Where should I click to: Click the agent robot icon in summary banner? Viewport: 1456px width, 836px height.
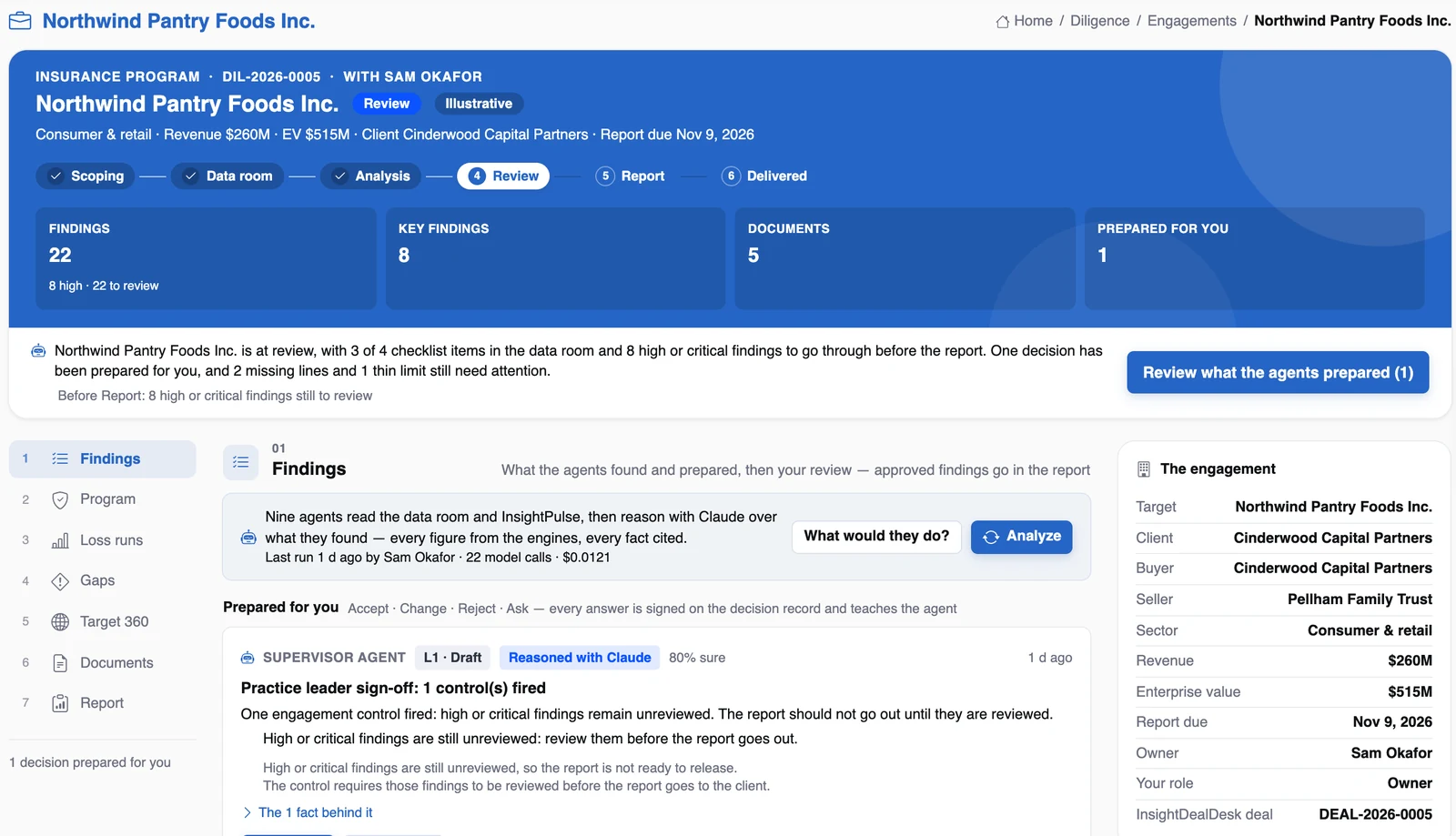[38, 351]
